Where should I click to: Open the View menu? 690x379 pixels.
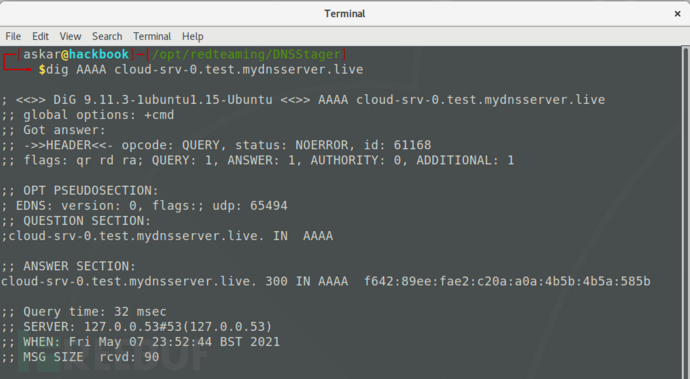coord(70,36)
